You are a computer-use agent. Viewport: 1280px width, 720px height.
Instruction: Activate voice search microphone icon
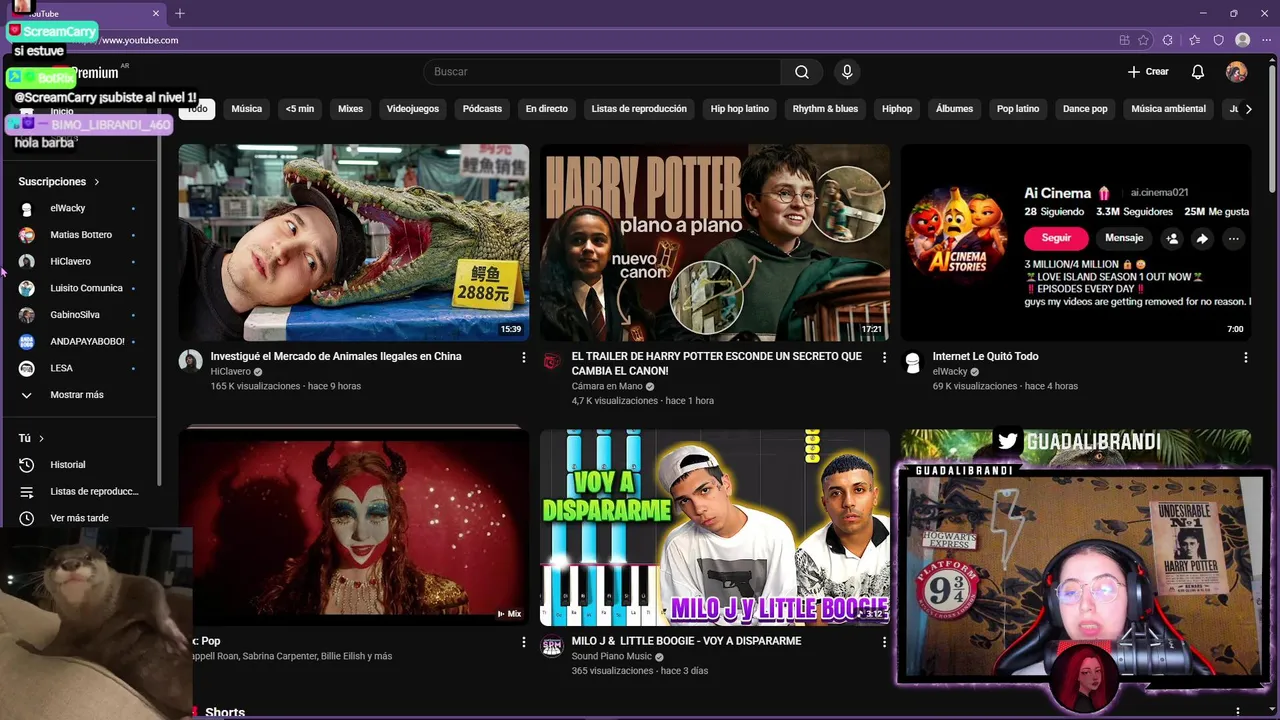click(x=847, y=72)
